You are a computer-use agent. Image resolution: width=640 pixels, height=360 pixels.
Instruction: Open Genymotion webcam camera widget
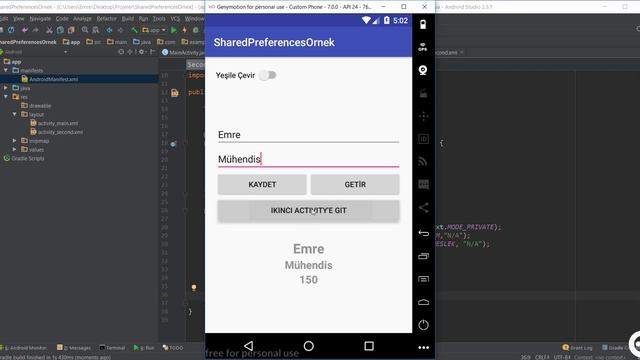point(423,70)
